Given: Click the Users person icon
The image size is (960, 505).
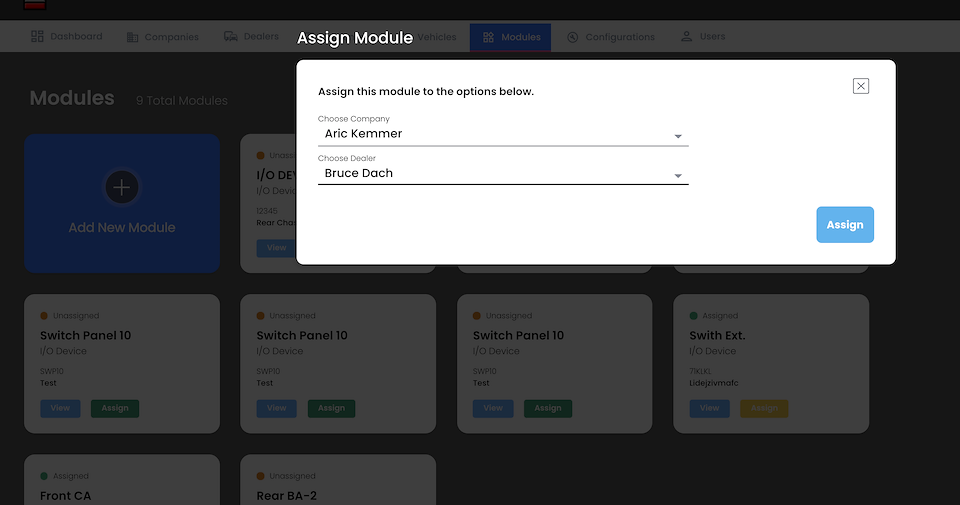Looking at the screenshot, I should [x=686, y=37].
